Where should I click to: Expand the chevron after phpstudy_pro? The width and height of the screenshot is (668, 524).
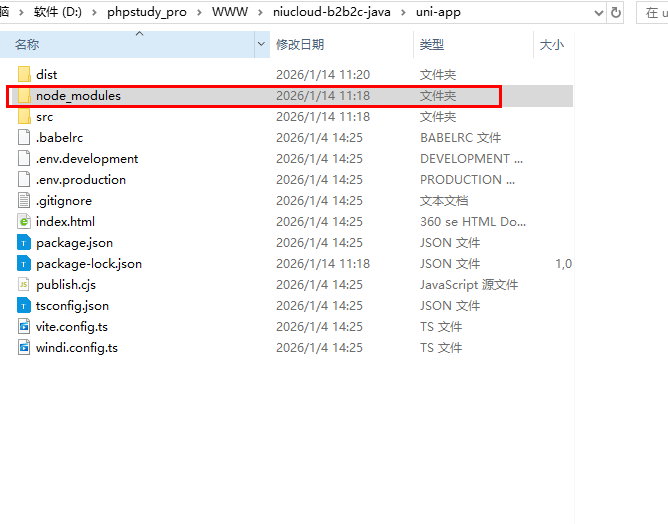199,12
